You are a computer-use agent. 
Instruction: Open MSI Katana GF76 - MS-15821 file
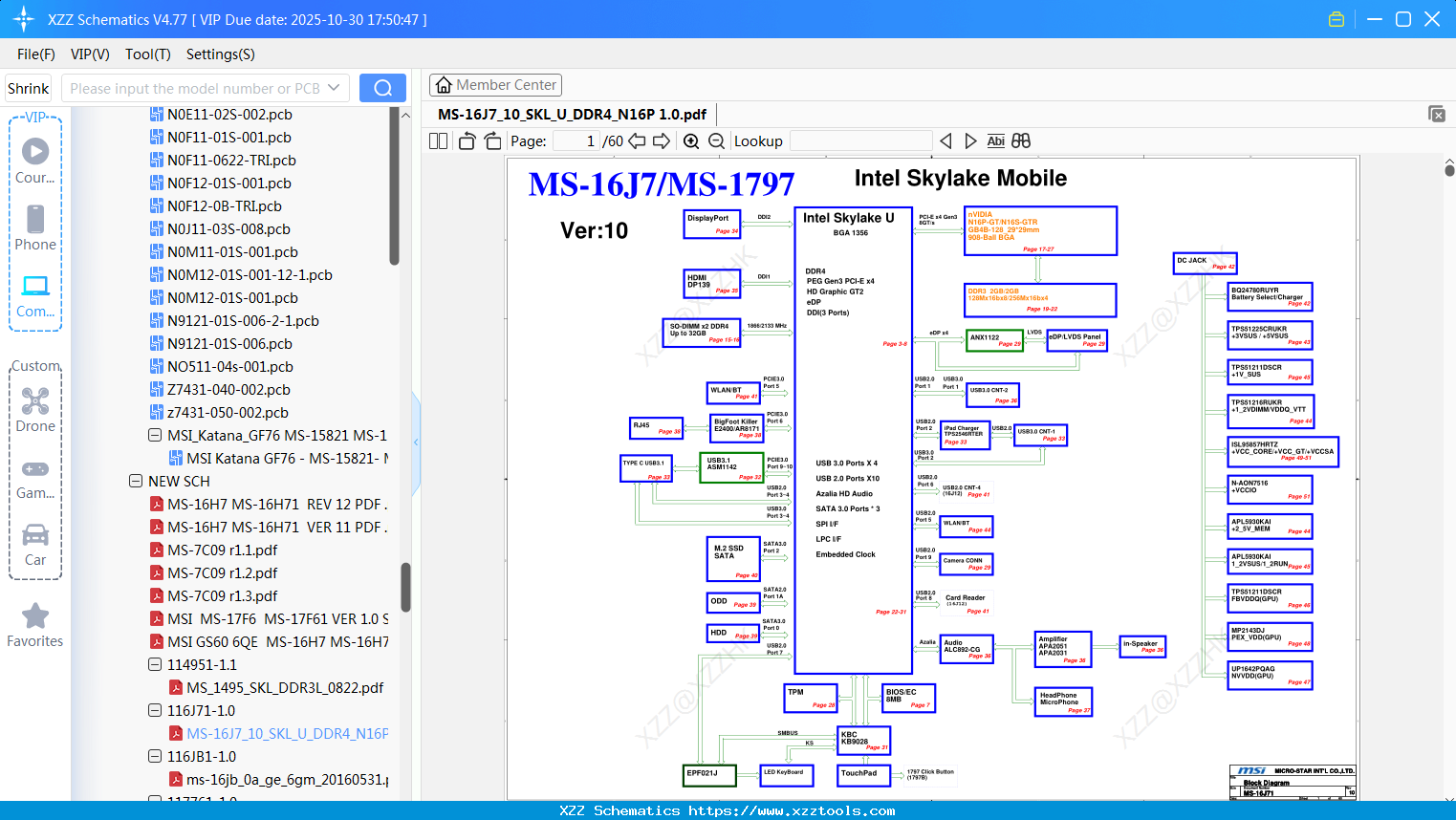pyautogui.click(x=278, y=459)
